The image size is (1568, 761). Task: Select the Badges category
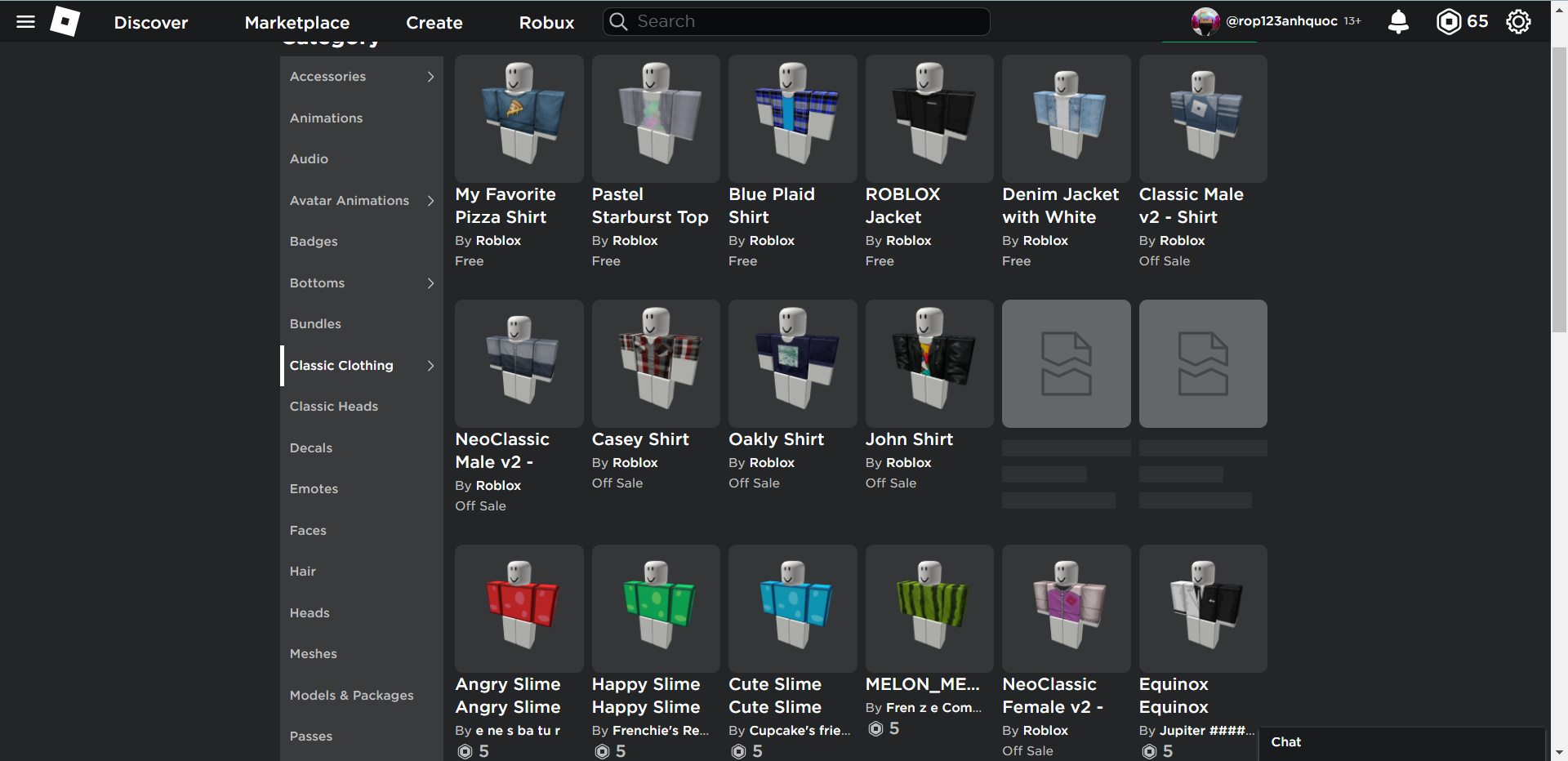click(314, 242)
